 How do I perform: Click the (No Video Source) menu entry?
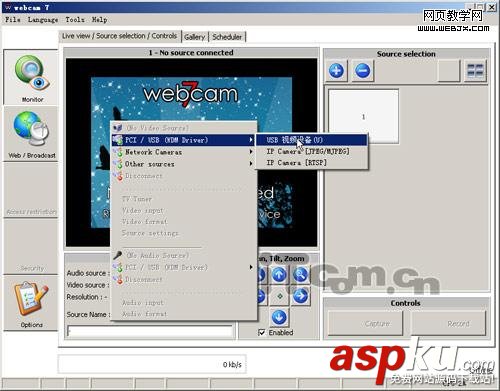click(x=184, y=128)
